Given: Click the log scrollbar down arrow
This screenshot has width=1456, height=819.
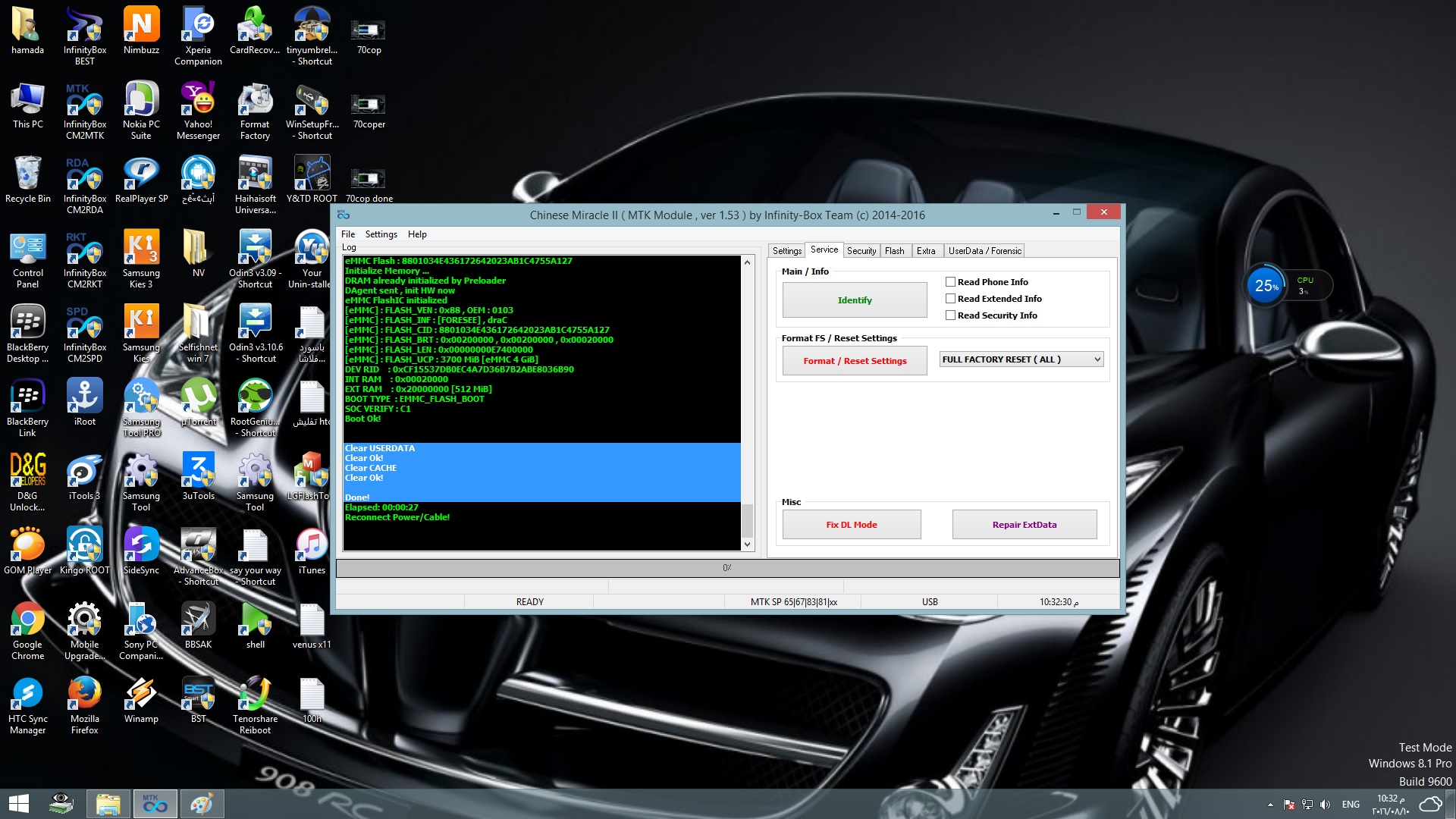Looking at the screenshot, I should point(747,544).
